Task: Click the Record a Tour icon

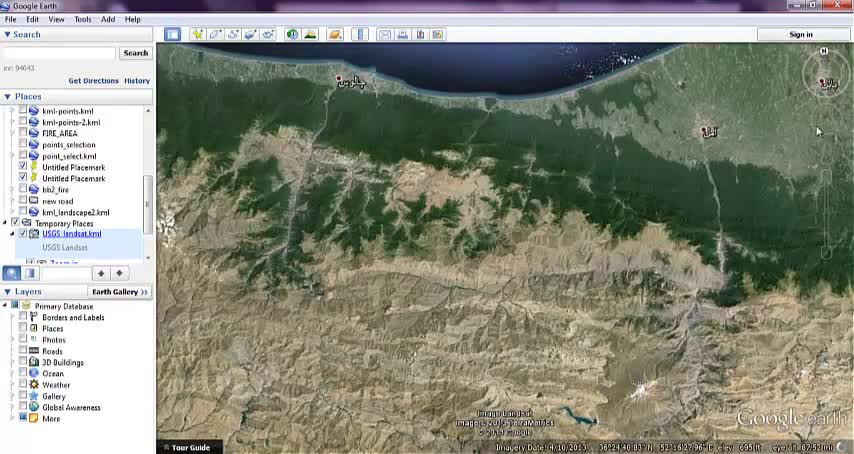Action: 268,34
